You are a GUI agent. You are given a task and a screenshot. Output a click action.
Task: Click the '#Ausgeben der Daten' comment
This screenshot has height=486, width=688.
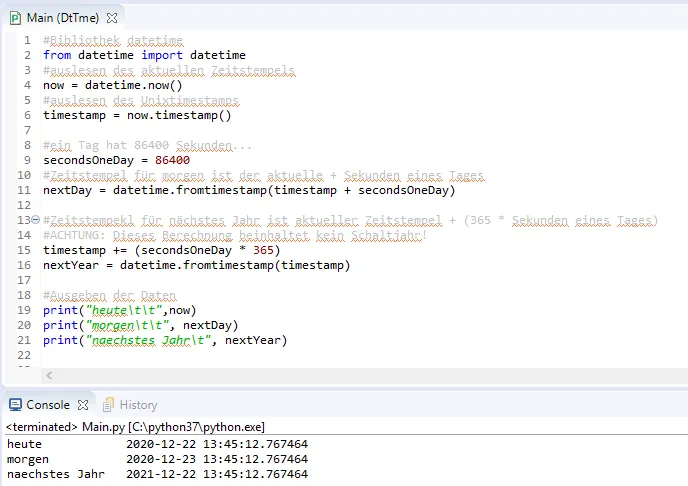point(110,295)
